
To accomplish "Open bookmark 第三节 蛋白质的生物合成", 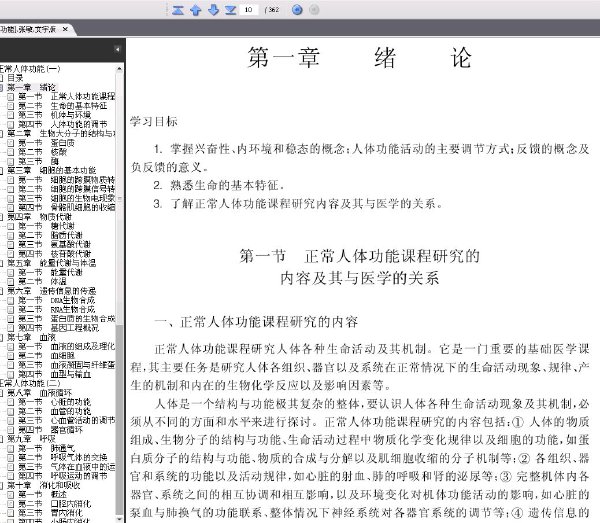I will (x=67, y=319).
